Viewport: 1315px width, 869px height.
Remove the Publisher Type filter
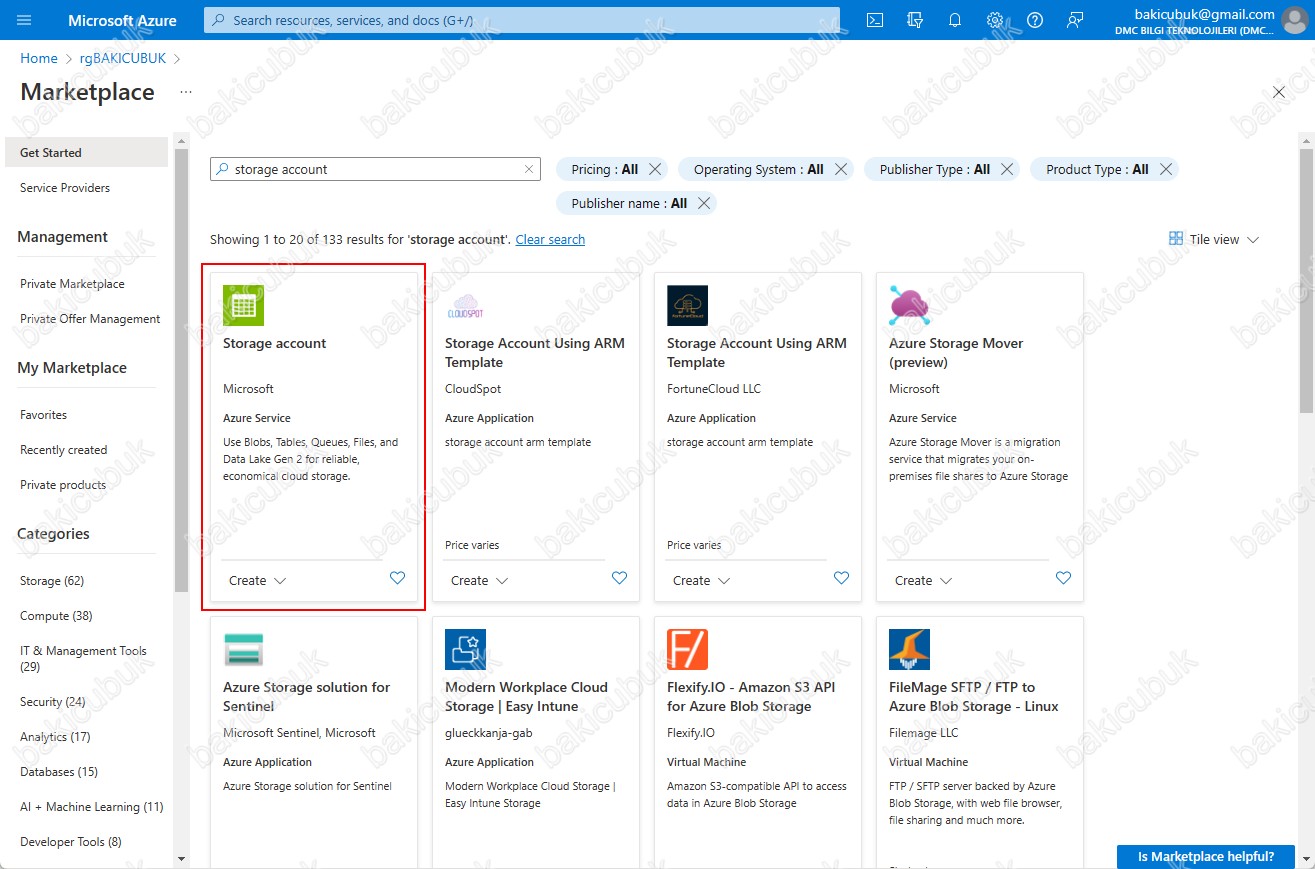1007,169
